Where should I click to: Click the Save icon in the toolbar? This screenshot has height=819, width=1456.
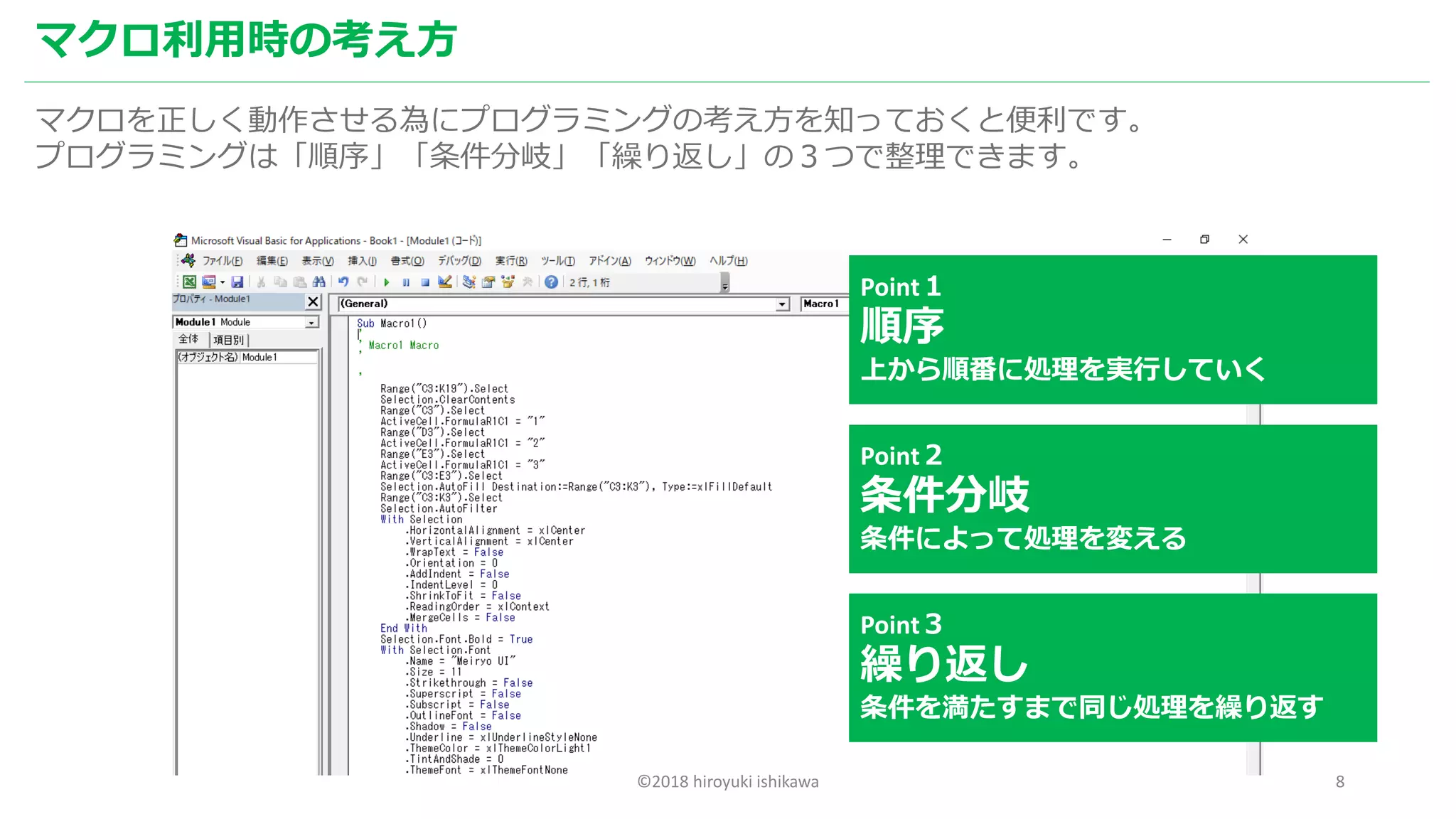[237, 282]
